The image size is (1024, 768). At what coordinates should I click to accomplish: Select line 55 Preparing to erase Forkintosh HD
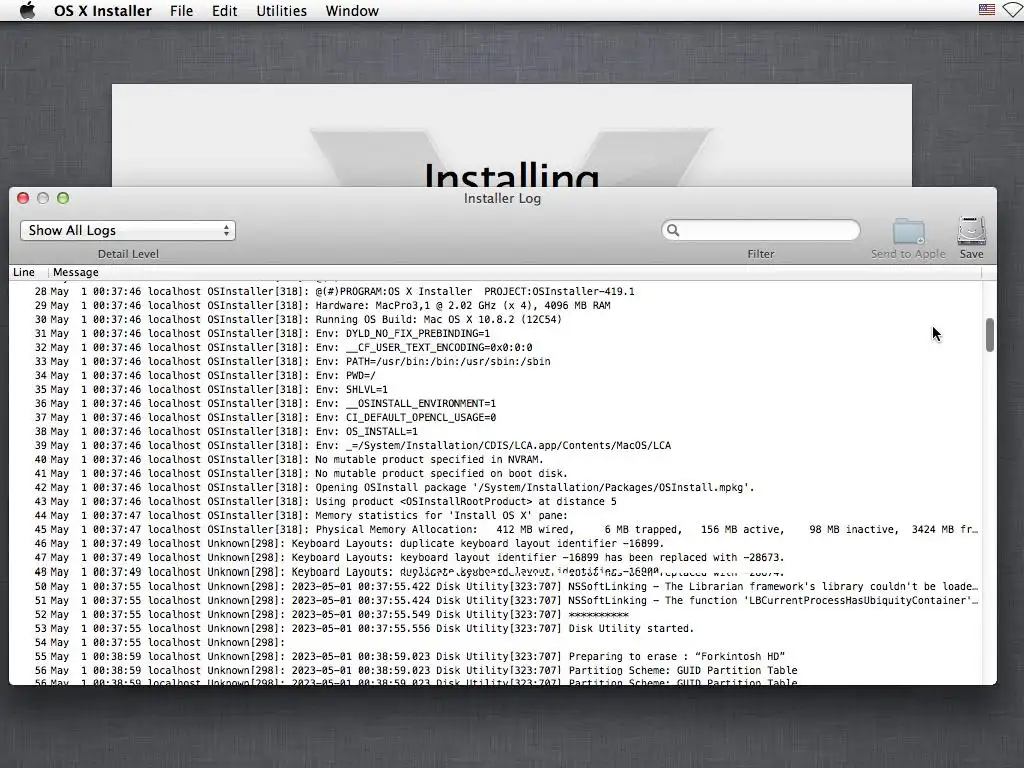[x=495, y=656]
